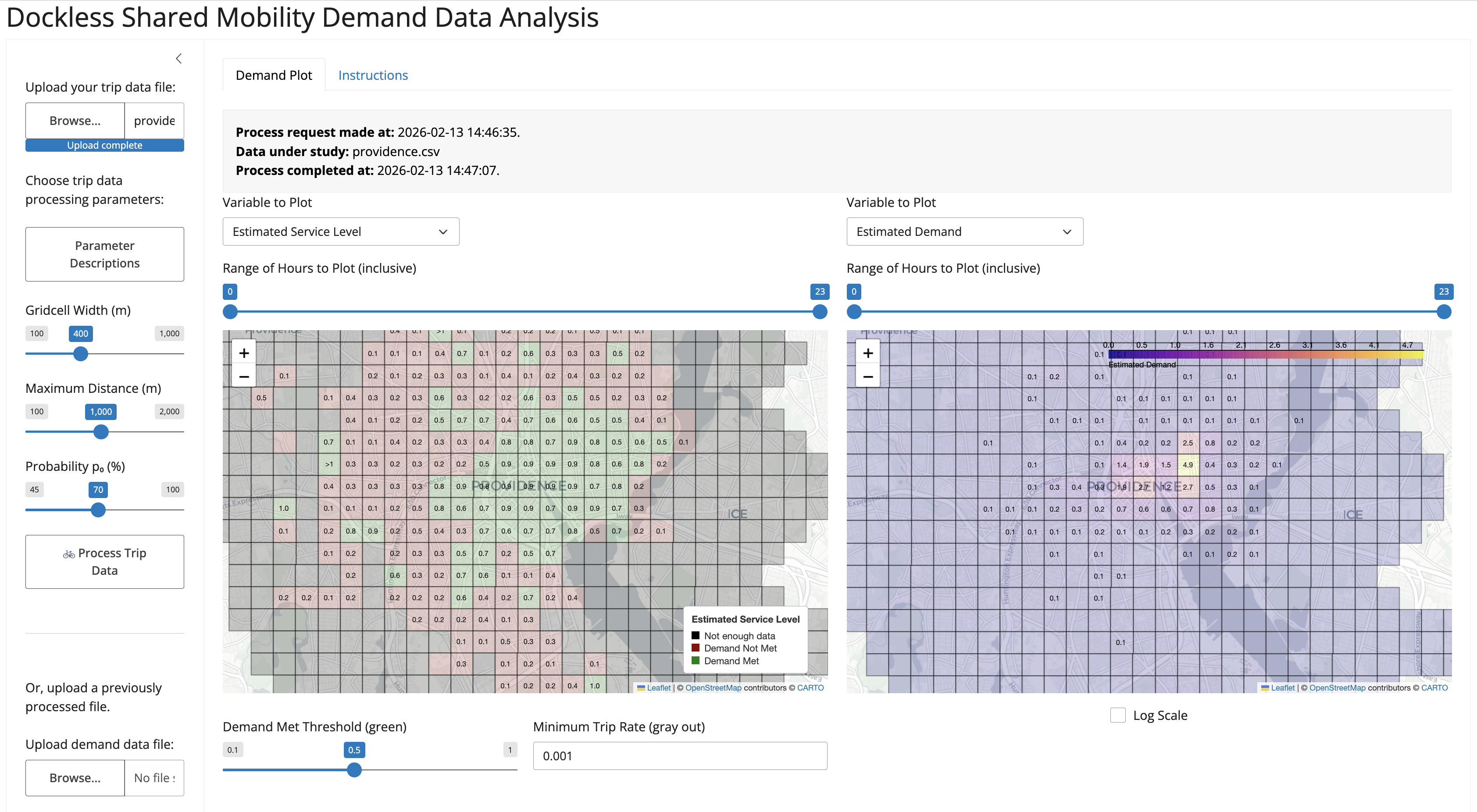Enable the Log Scale checkbox

(x=1117, y=715)
